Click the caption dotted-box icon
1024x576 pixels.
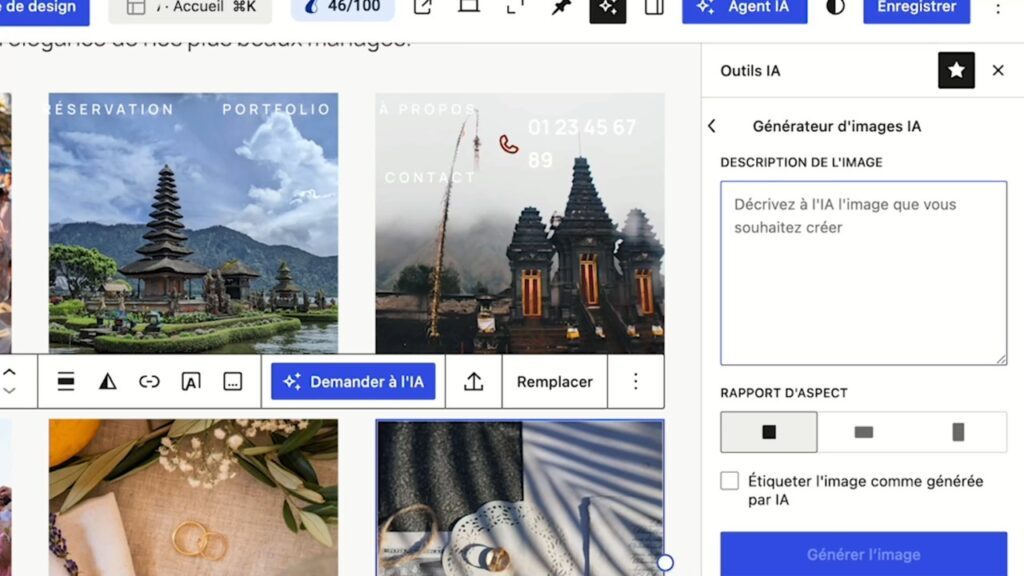click(232, 381)
